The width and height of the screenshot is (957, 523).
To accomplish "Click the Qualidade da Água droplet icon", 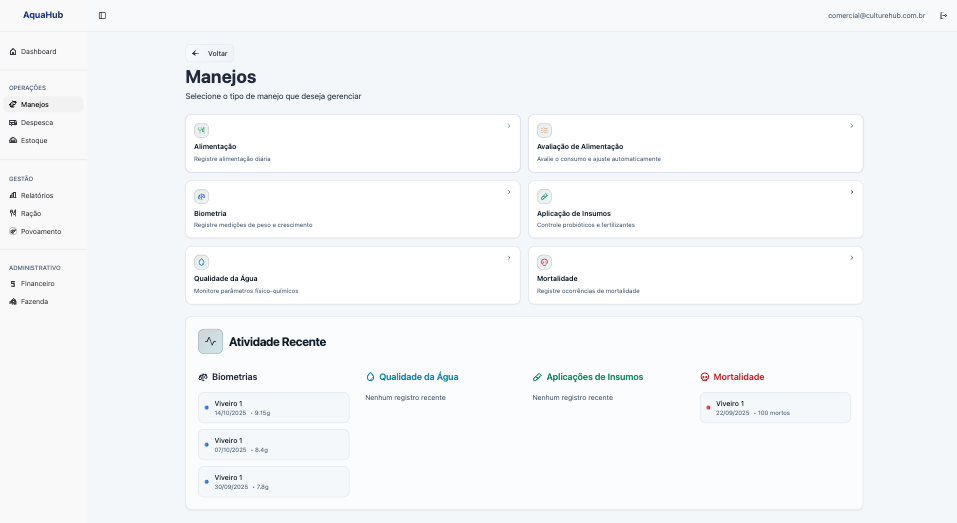I will point(201,262).
